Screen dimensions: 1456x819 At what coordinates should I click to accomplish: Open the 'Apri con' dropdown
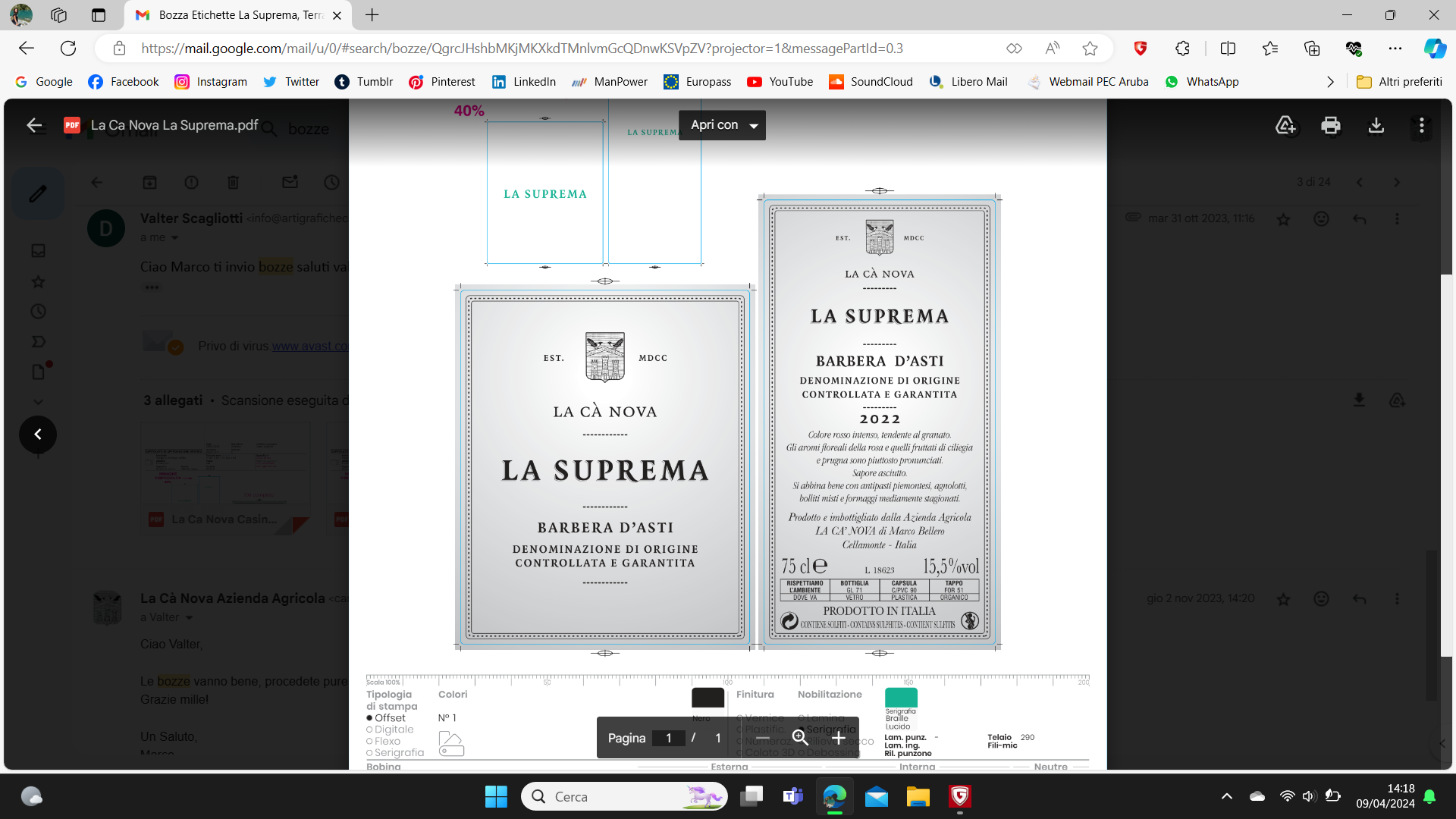pyautogui.click(x=723, y=125)
